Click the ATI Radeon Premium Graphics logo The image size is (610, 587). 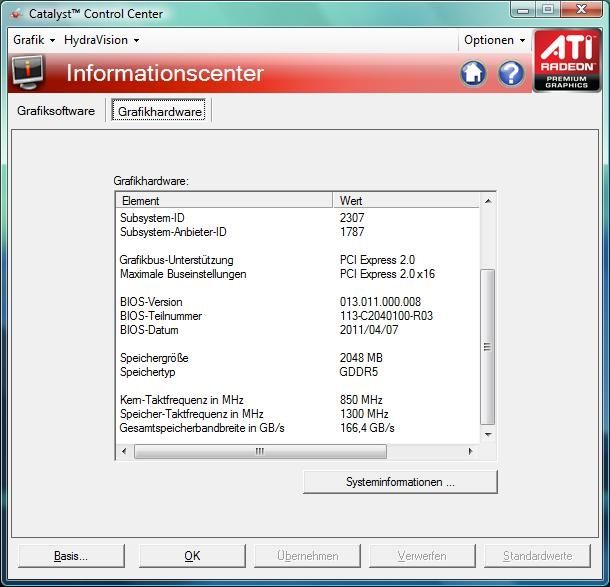(x=566, y=60)
